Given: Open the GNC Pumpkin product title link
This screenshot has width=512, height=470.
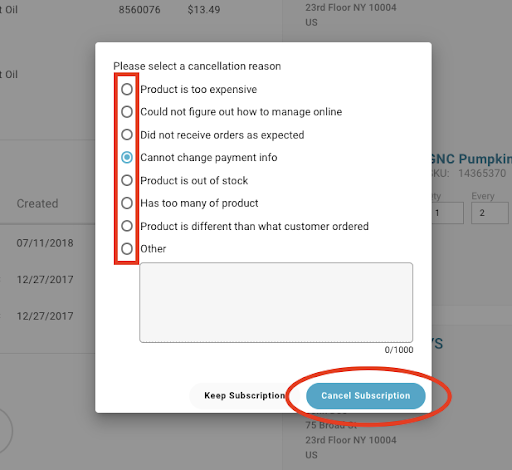Looking at the screenshot, I should [x=470, y=159].
